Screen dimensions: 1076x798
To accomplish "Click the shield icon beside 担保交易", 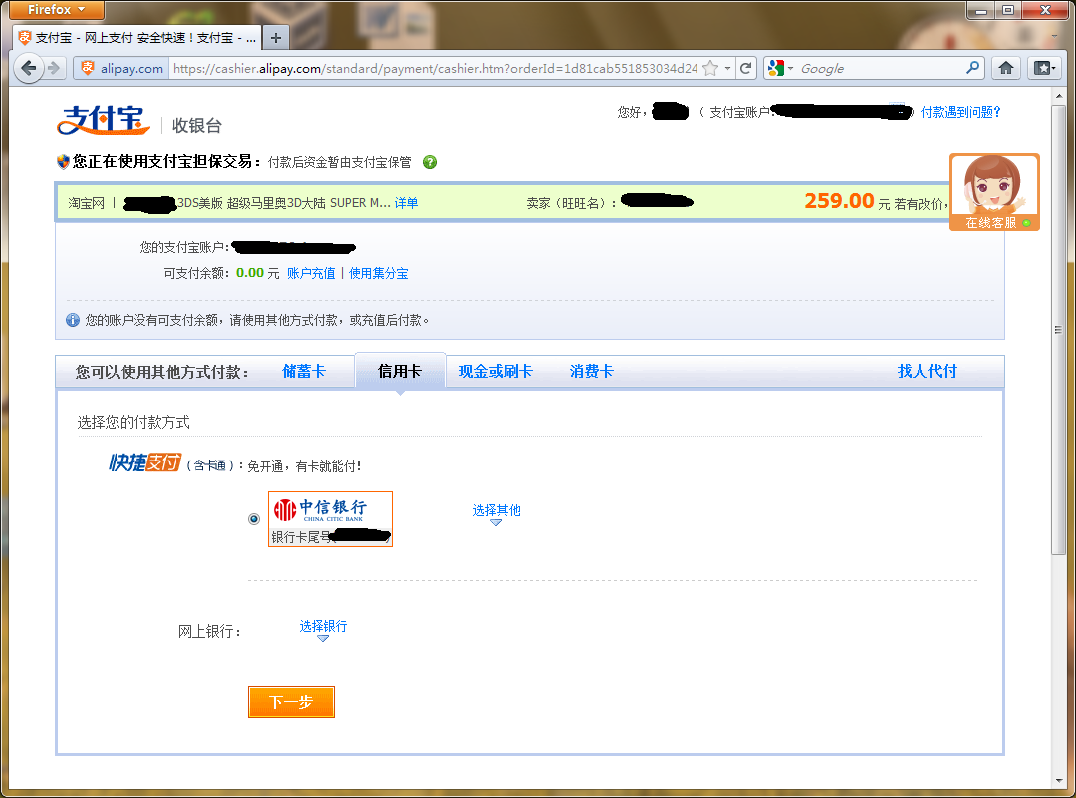I will pos(63,162).
